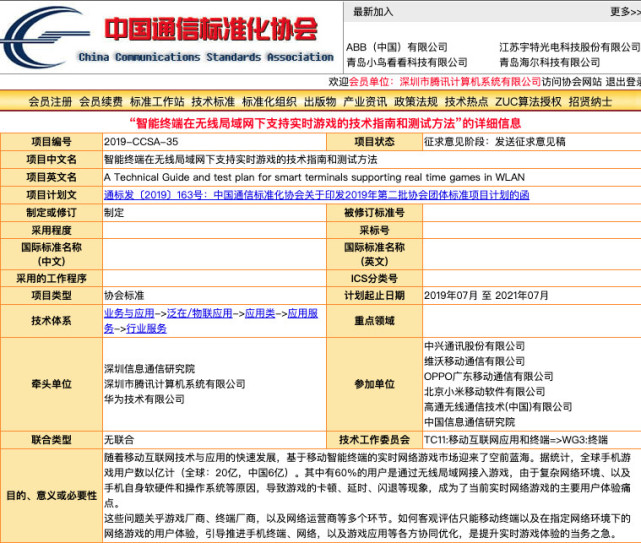Click 访问协会网站 link in welcome bar

(572, 82)
